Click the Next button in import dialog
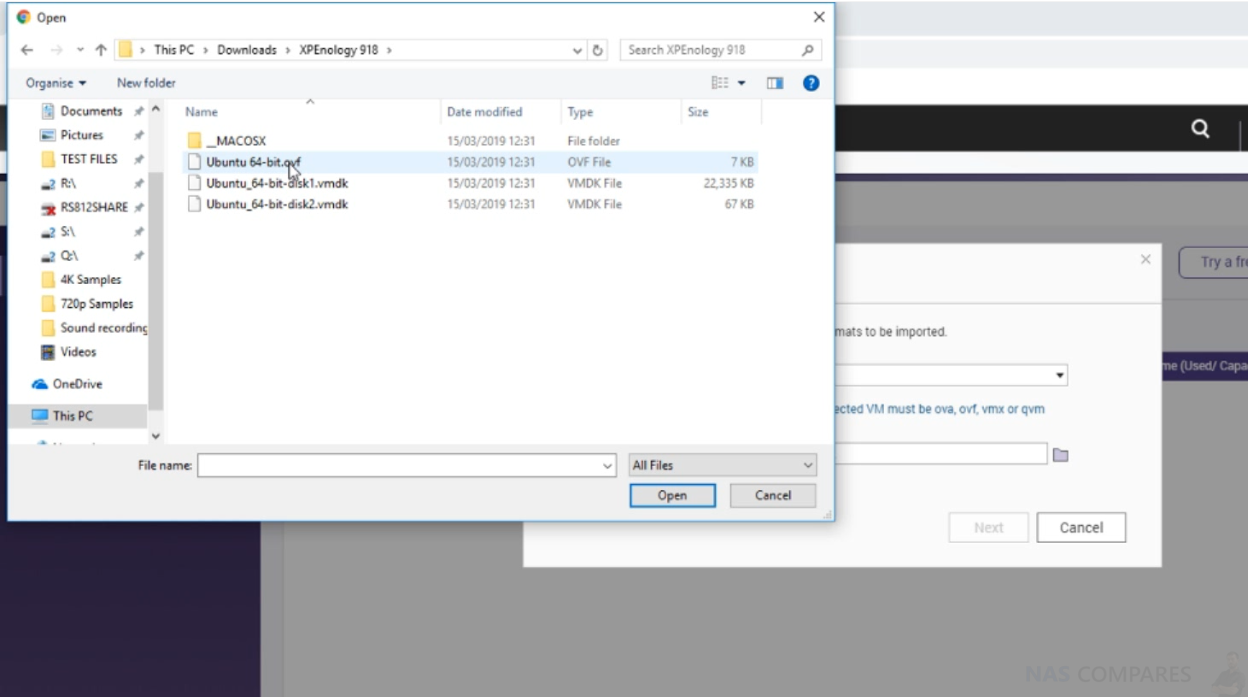Screen dimensions: 1248x697 pyautogui.click(x=988, y=528)
